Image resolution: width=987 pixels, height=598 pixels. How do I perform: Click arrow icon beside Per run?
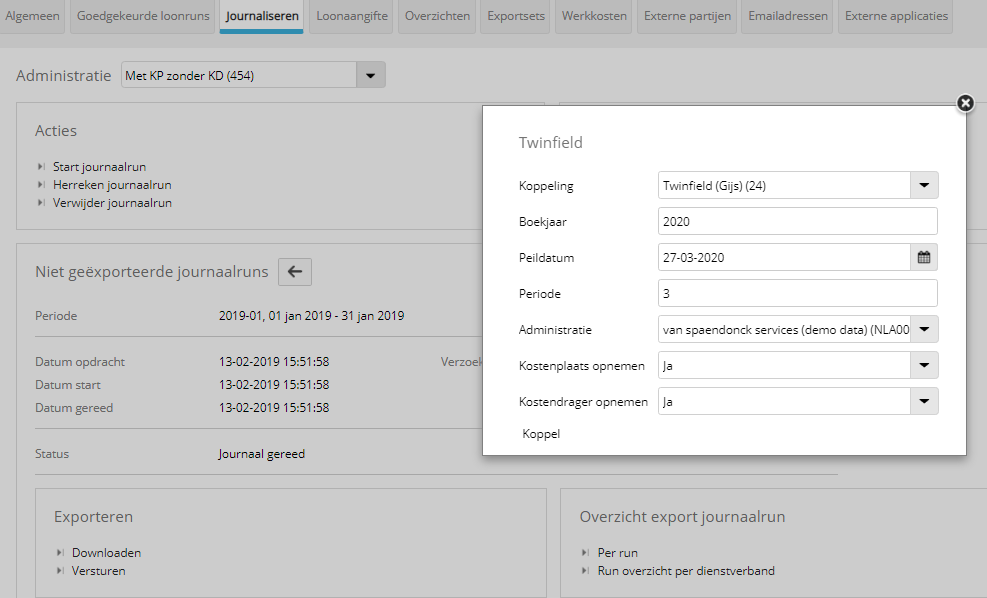585,553
